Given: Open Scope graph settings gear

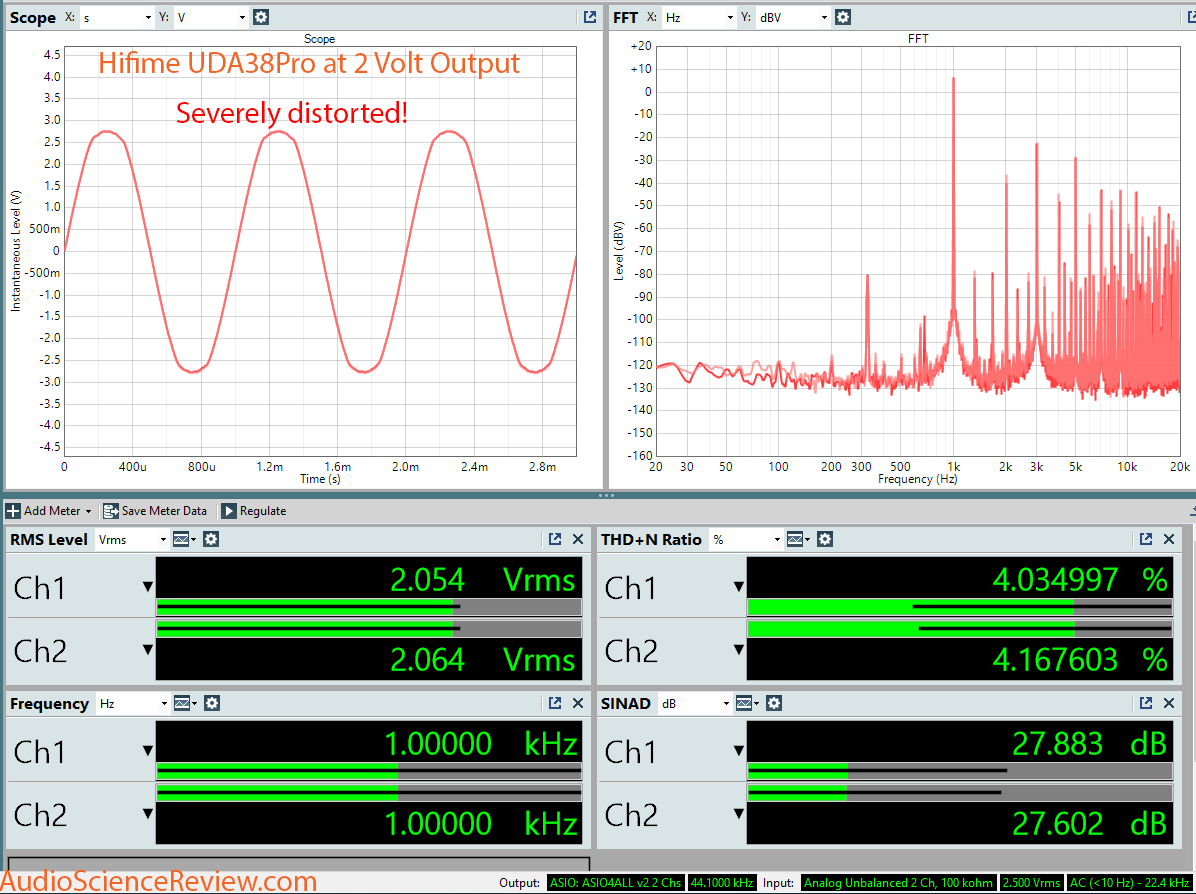Looking at the screenshot, I should click(x=261, y=17).
